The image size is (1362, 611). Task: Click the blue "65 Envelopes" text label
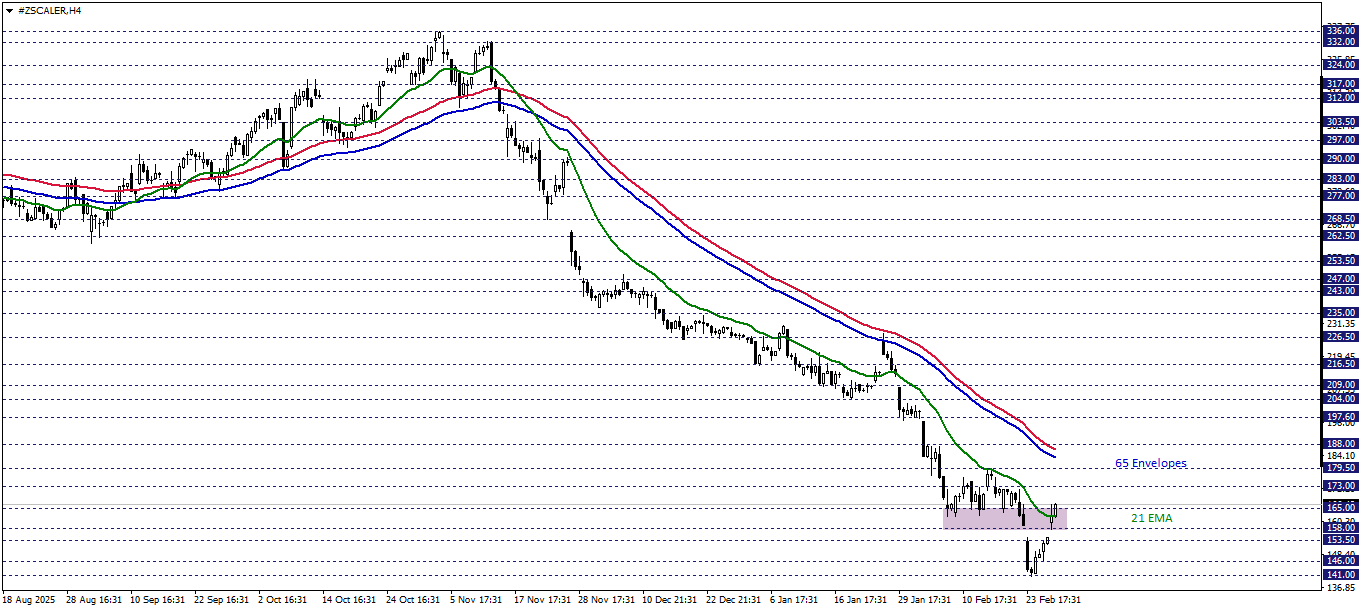click(1150, 464)
